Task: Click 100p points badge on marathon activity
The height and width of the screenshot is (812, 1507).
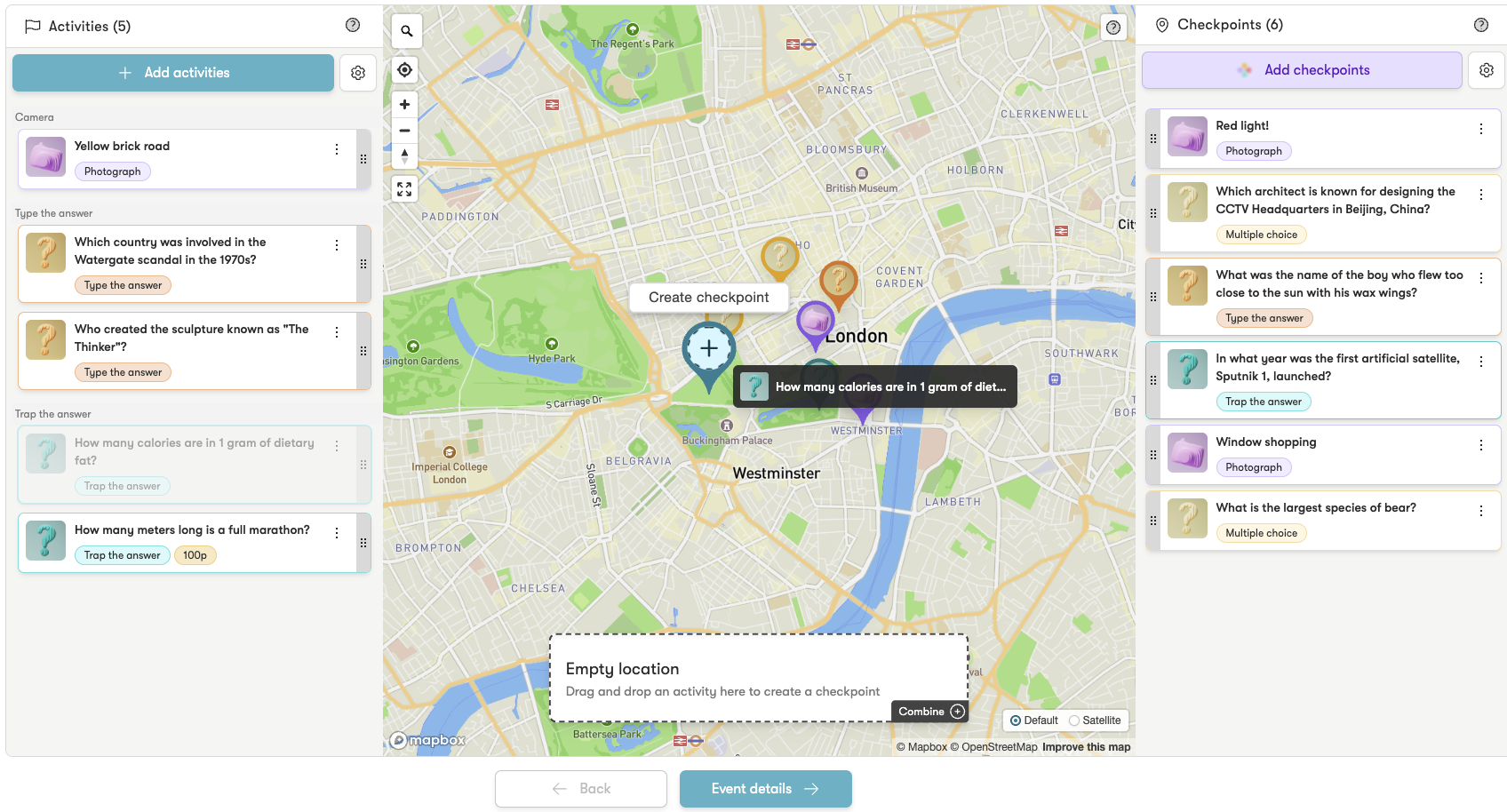Action: pos(195,555)
